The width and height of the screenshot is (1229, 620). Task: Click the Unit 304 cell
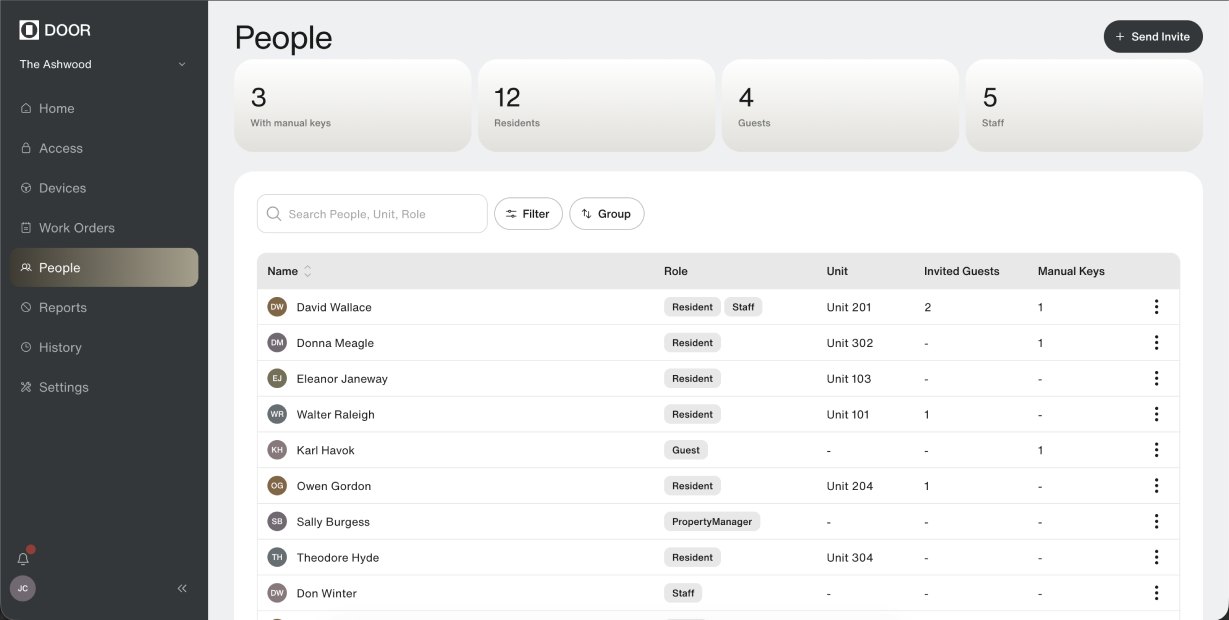850,557
